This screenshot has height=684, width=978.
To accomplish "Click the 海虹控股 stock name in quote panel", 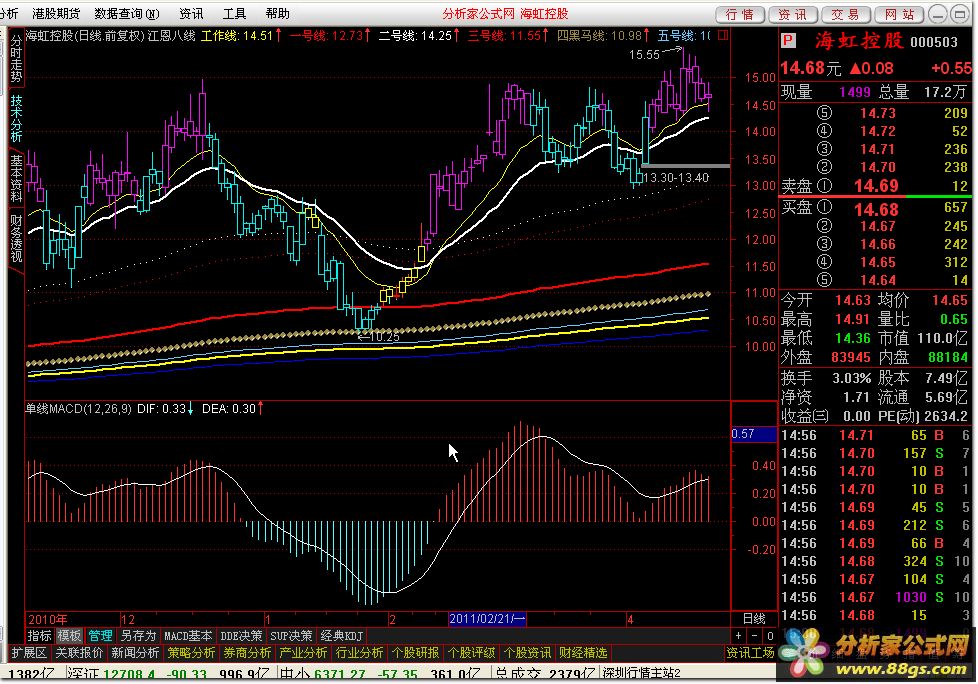I will click(858, 41).
